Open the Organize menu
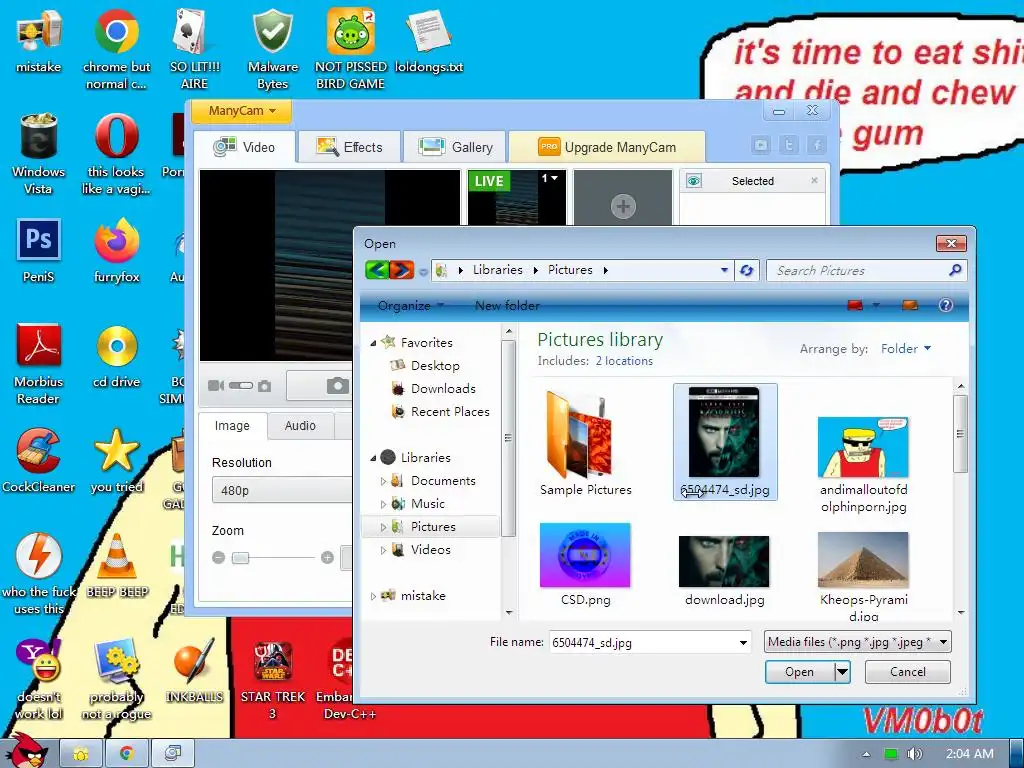Viewport: 1024px width, 768px height. pos(410,306)
